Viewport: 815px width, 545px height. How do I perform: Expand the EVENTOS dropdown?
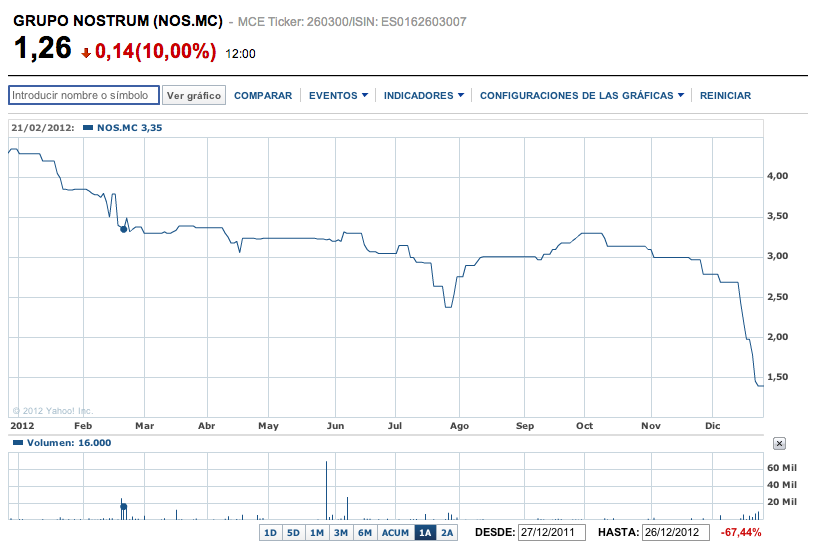338,96
